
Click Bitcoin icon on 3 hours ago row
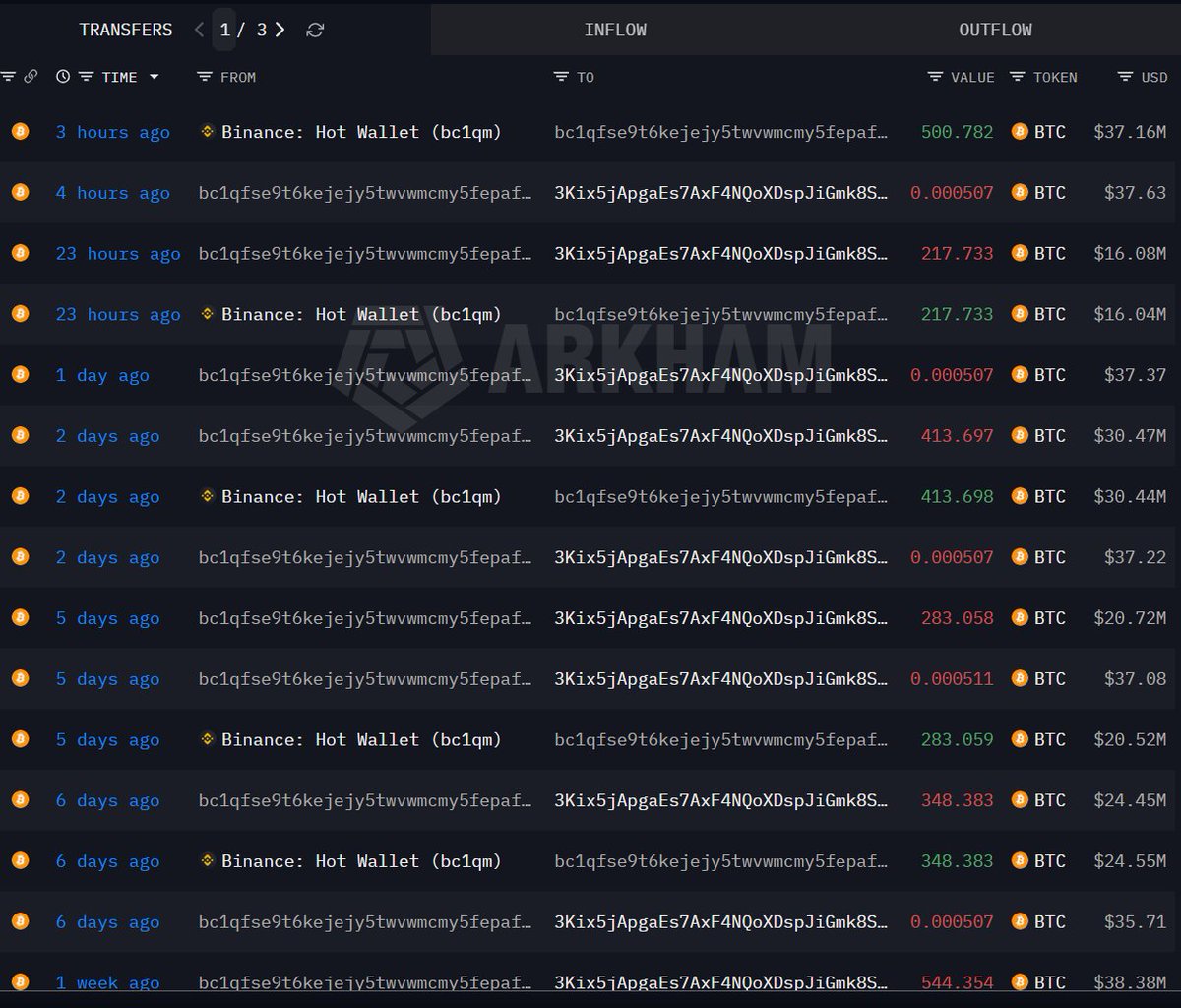[x=20, y=132]
